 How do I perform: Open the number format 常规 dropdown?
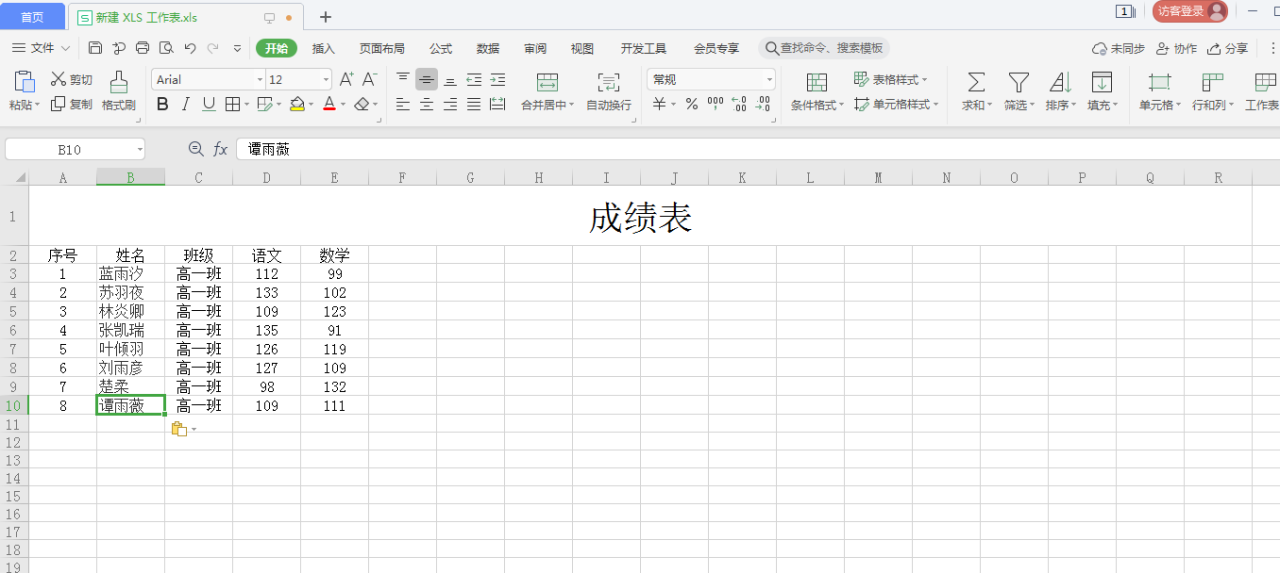coord(769,79)
